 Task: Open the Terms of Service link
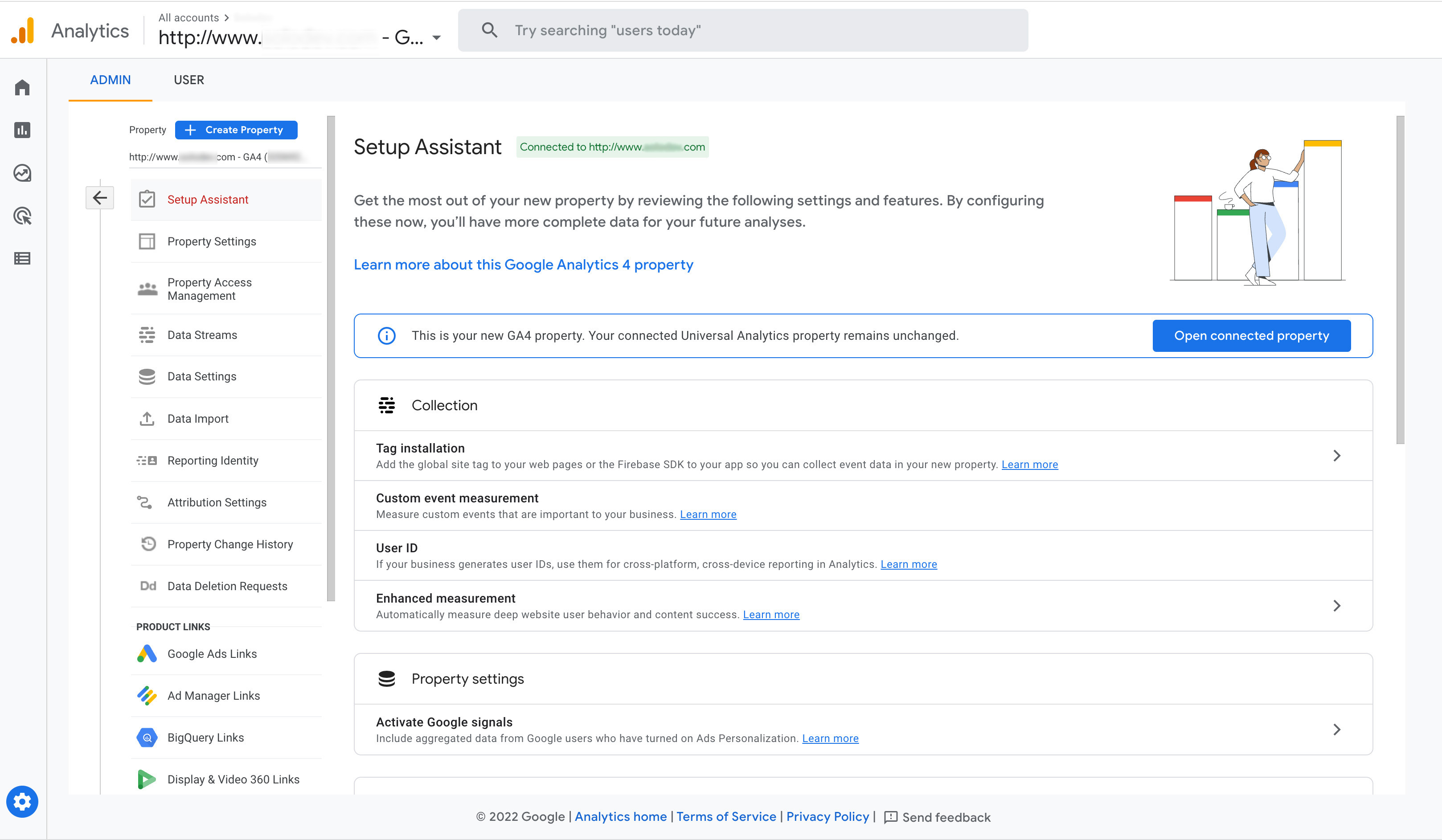tap(726, 816)
